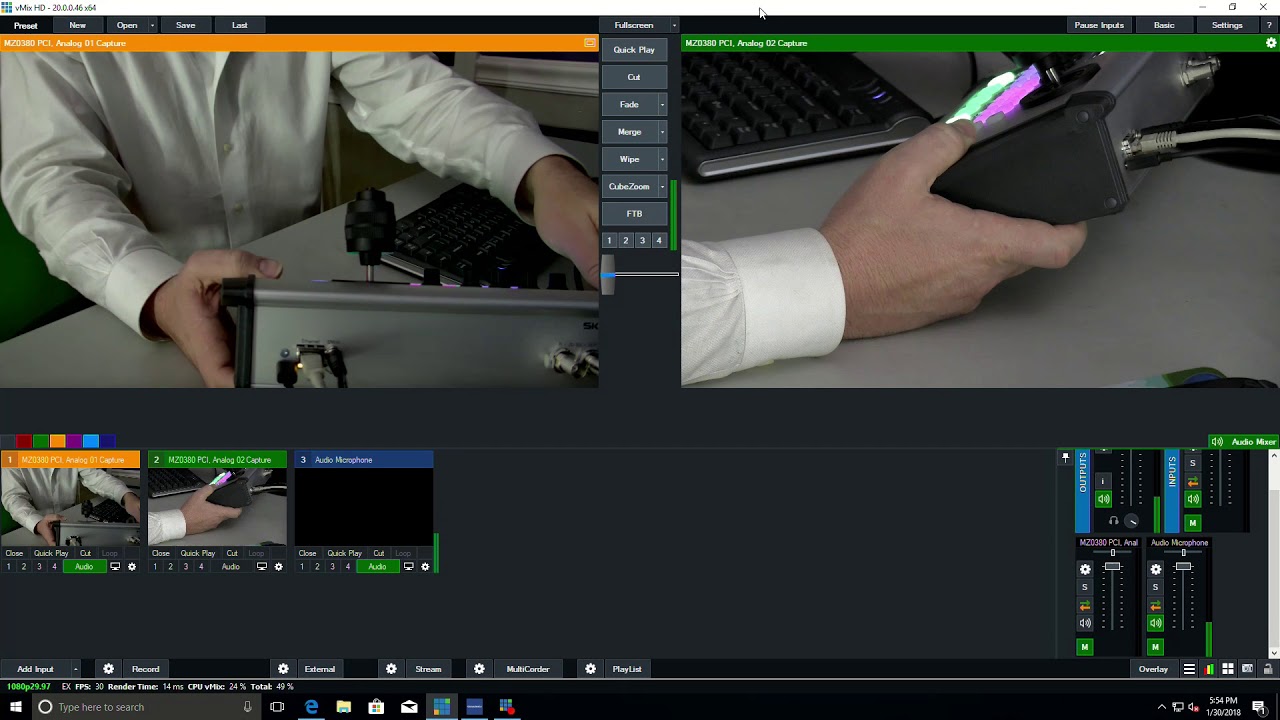The image size is (1280, 720).
Task: Click monitor icon on Audio Microphone input
Action: point(408,567)
